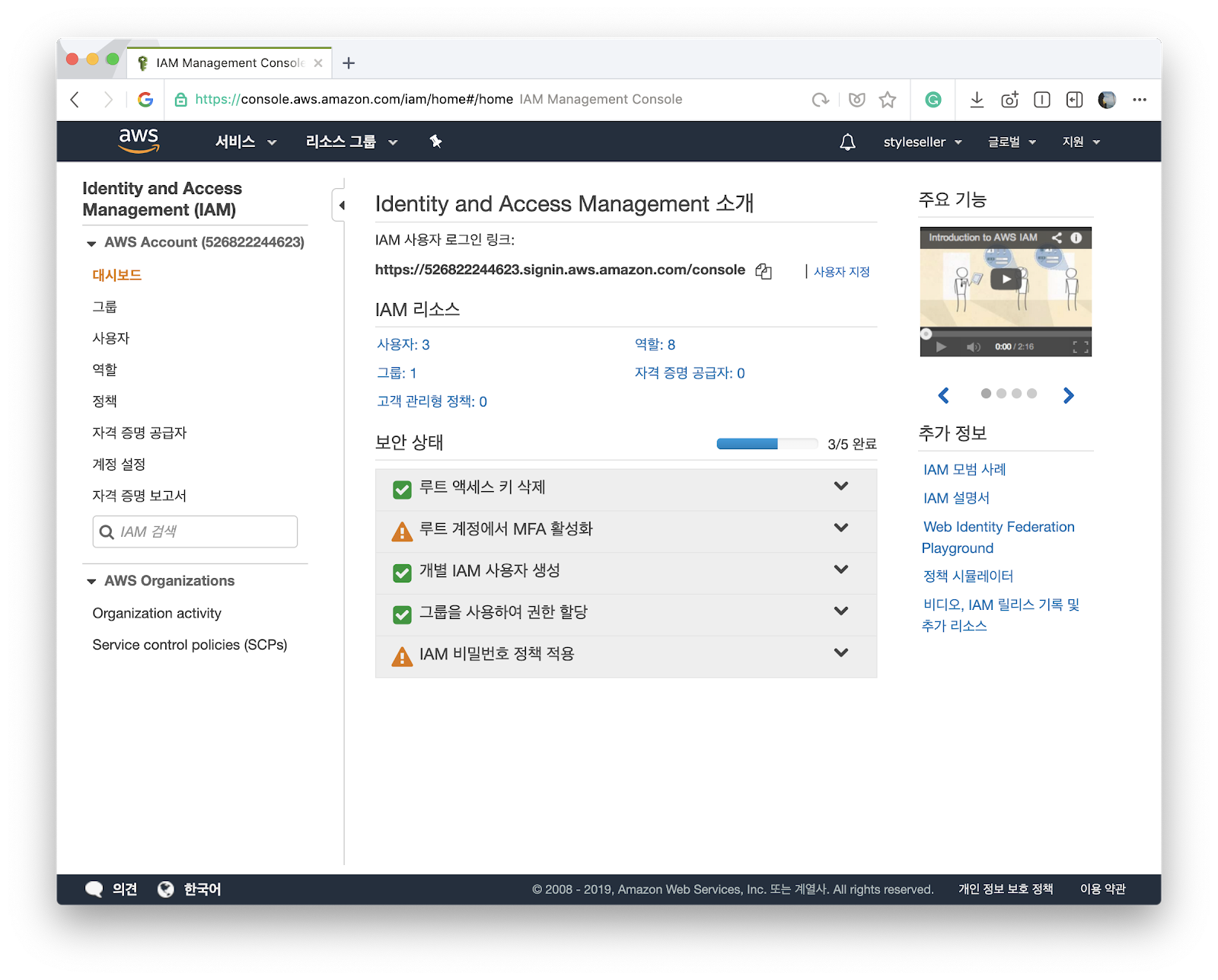Collapse the AWS Account tree section
This screenshot has width=1218, height=980.
point(91,244)
